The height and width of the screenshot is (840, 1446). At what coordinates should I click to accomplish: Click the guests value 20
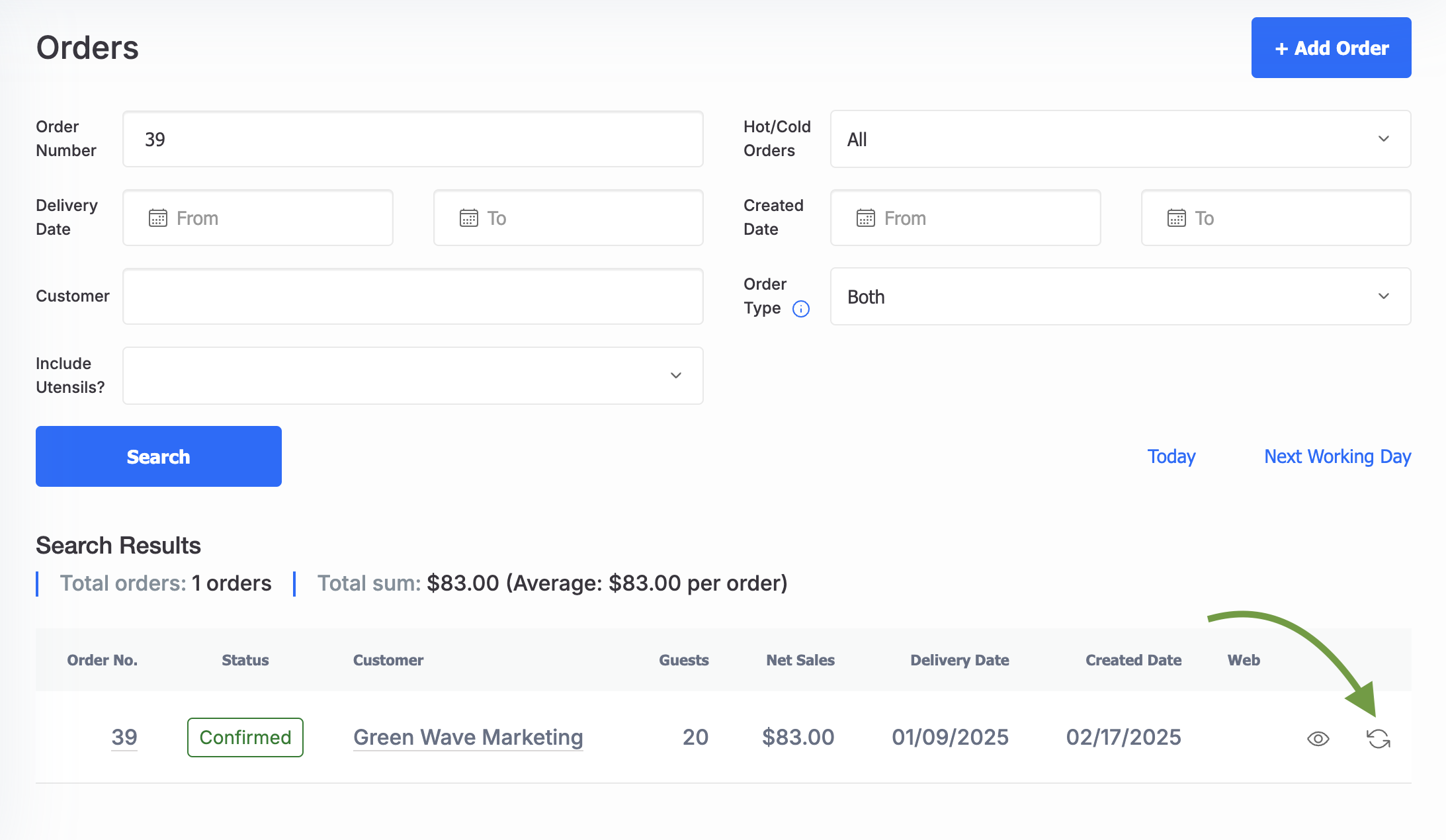click(x=696, y=737)
